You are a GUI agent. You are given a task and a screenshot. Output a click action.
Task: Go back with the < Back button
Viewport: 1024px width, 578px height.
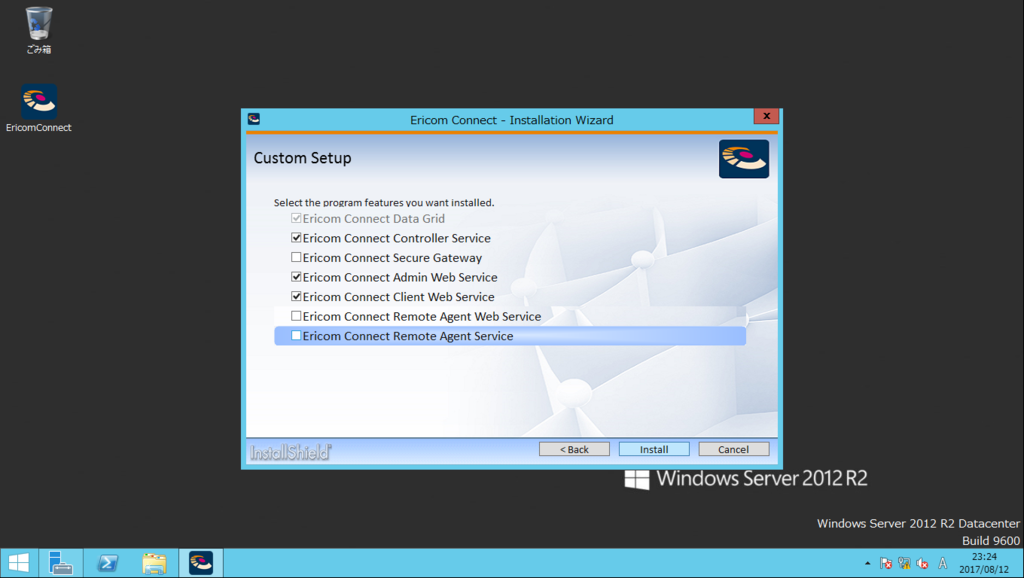tap(574, 449)
